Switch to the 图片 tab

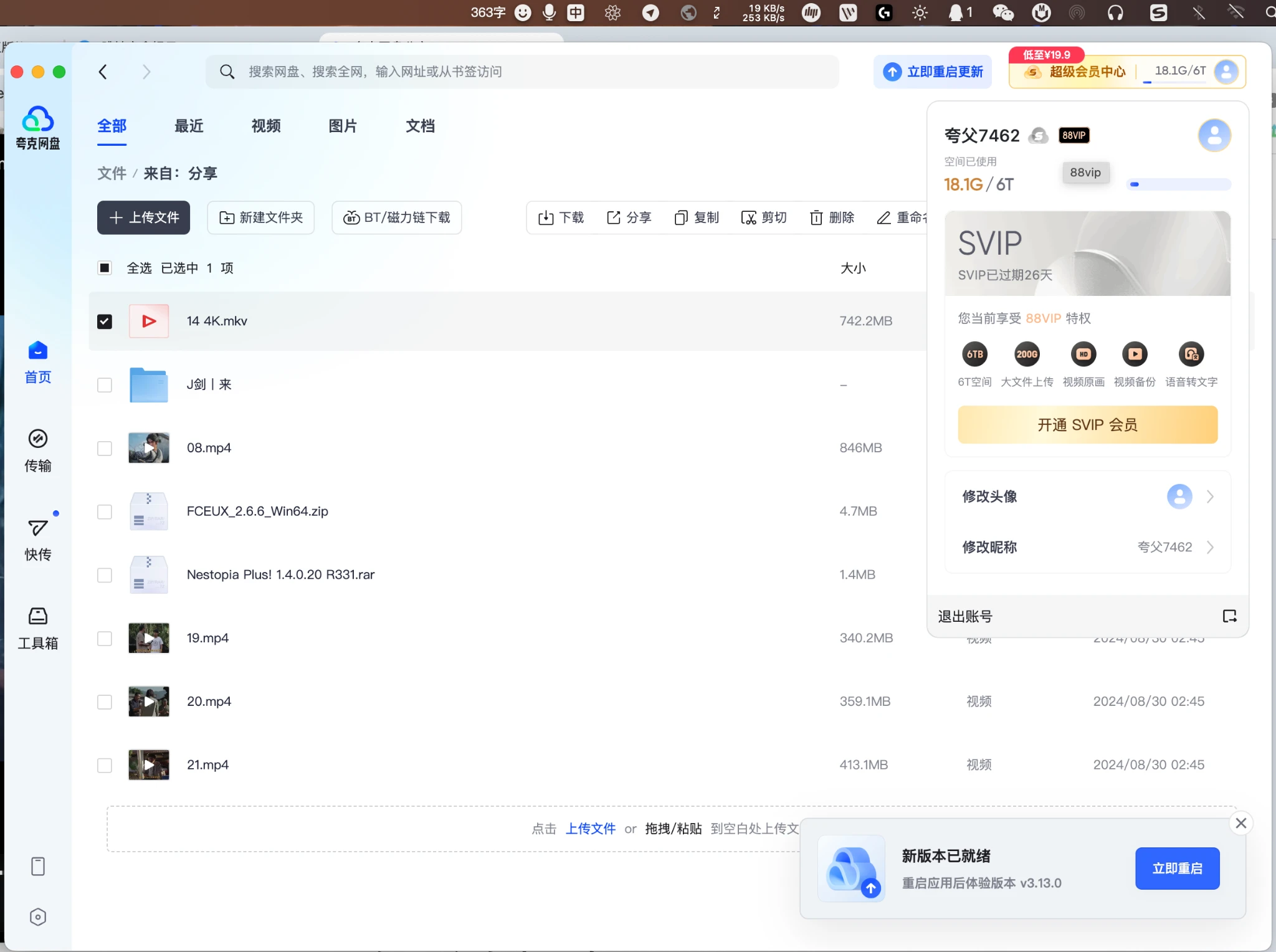(343, 126)
